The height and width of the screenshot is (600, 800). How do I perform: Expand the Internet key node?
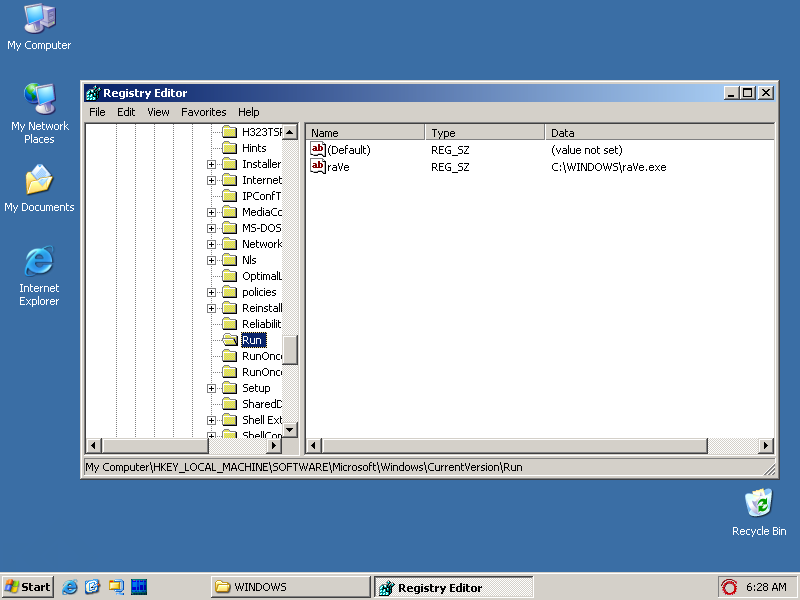pos(211,180)
